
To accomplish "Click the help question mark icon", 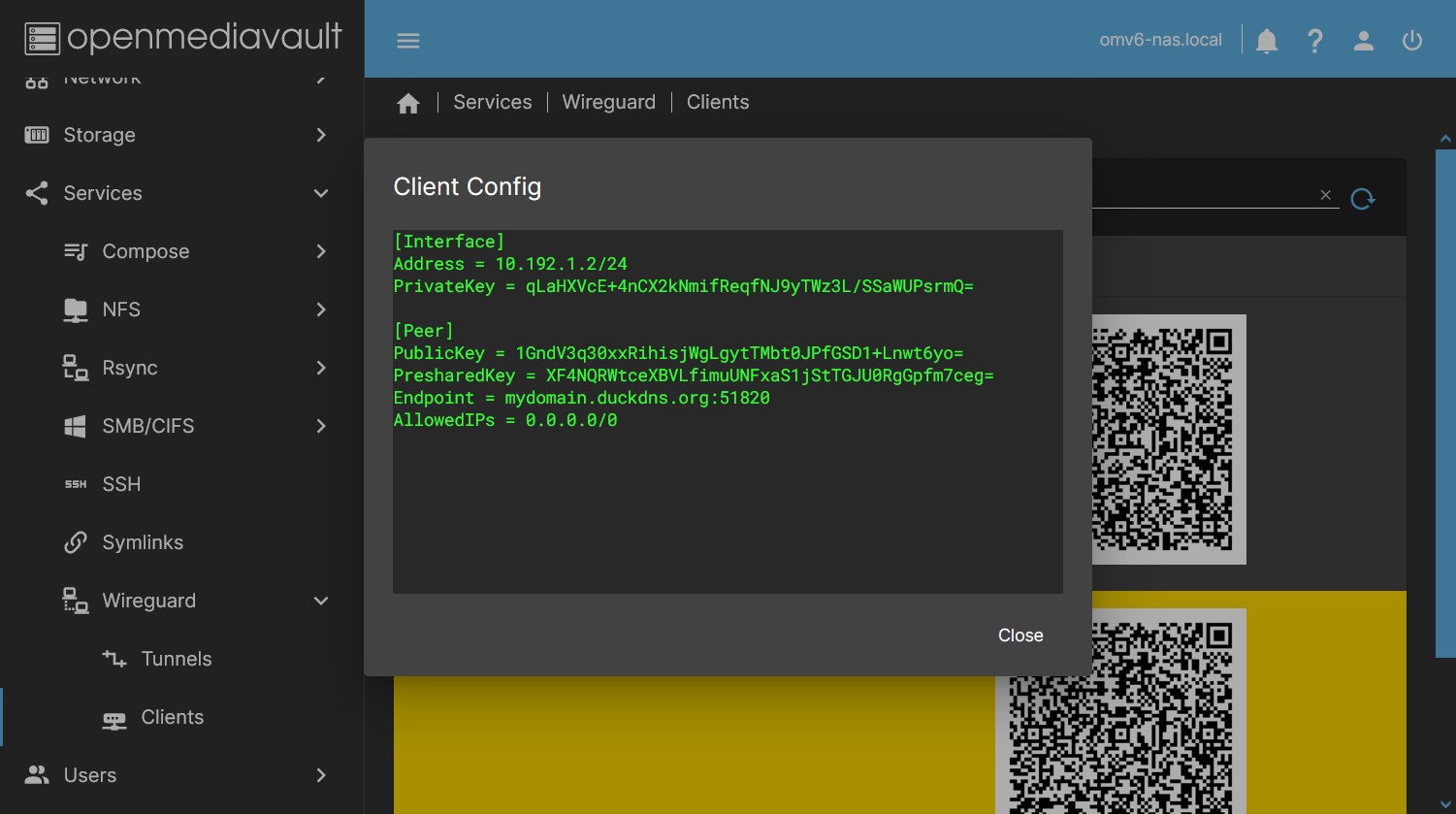I will pos(1314,41).
